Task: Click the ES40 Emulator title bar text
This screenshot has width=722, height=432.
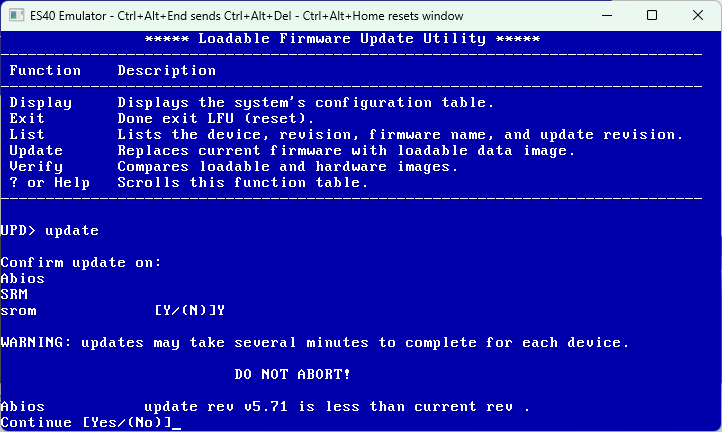Action: coord(246,16)
